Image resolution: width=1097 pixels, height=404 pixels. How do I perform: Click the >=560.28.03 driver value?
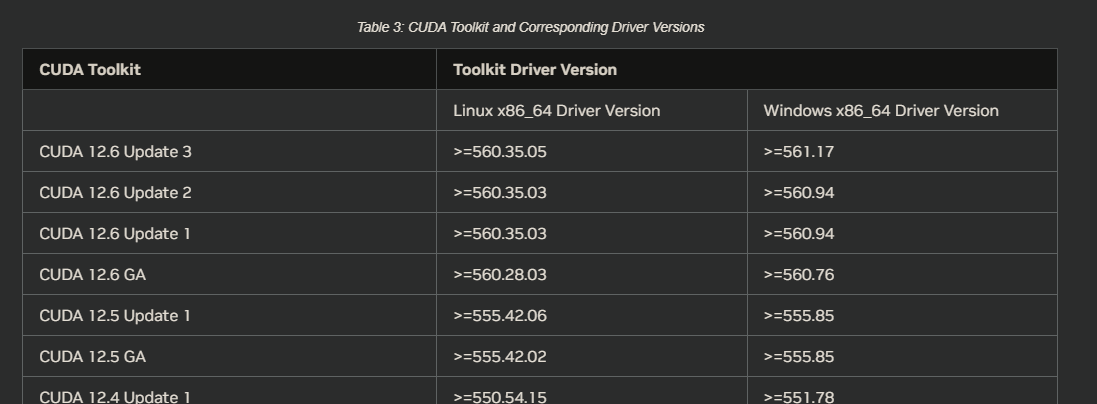(500, 274)
